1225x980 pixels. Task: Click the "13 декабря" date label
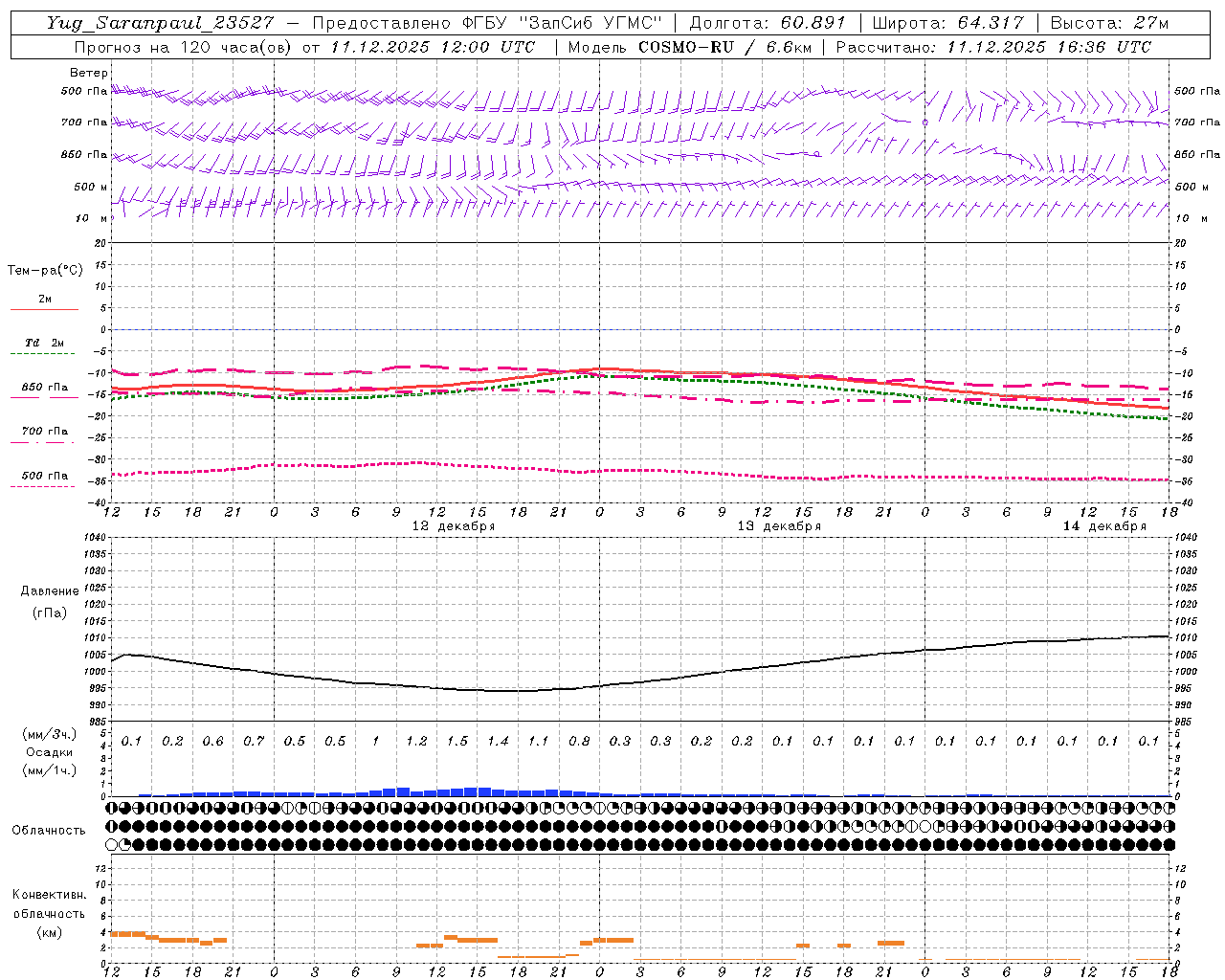779,526
